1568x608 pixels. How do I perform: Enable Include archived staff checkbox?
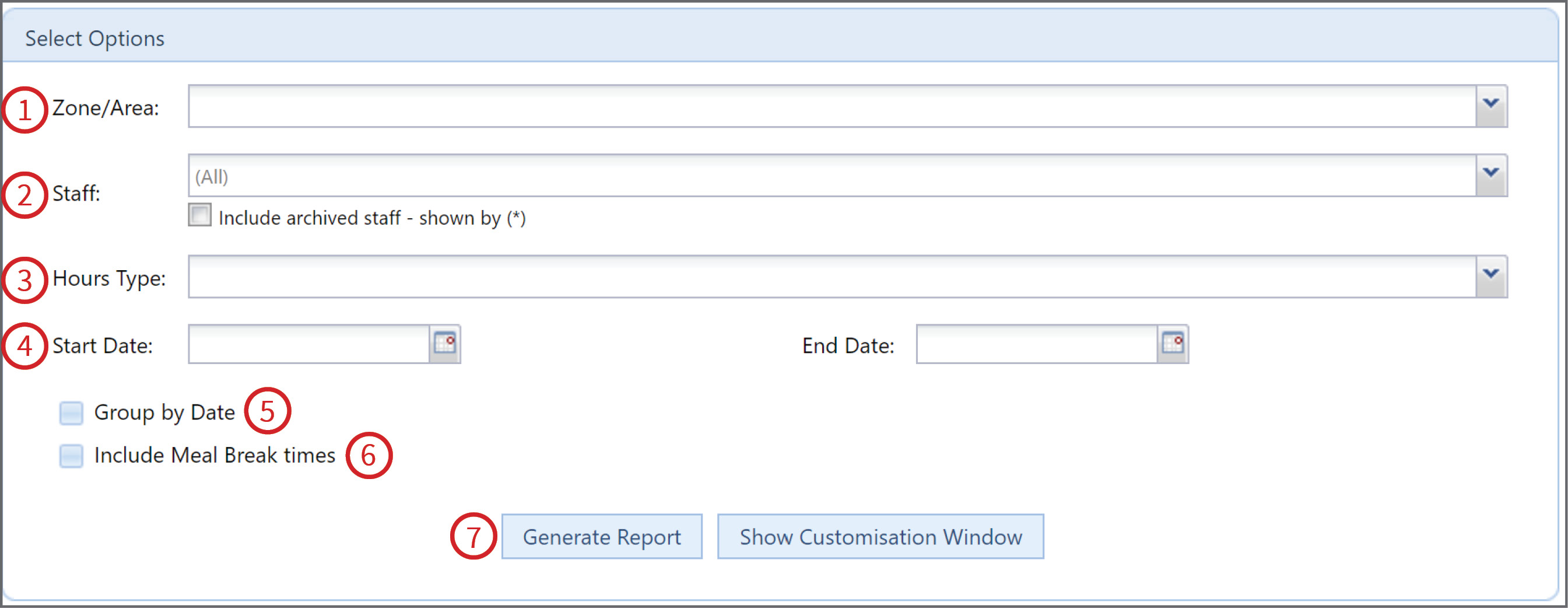(199, 215)
